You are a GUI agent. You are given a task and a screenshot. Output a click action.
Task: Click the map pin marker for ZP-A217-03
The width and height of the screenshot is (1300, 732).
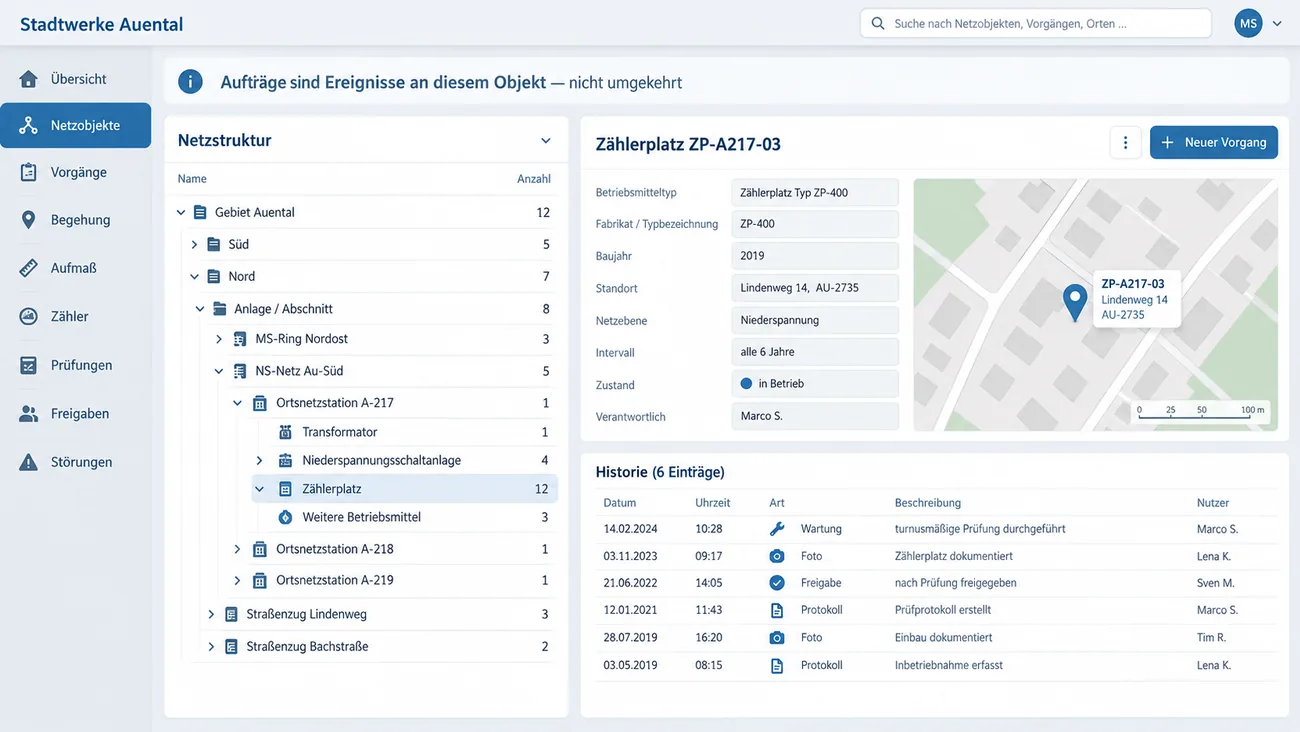click(1075, 302)
